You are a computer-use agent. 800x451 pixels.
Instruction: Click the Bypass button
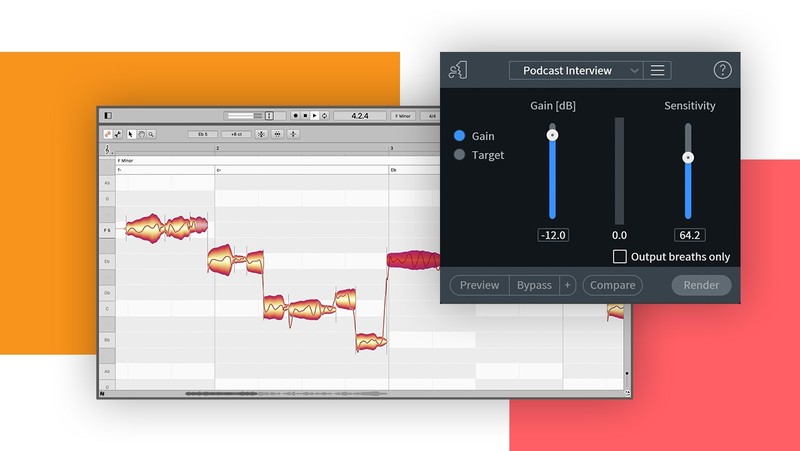(534, 285)
